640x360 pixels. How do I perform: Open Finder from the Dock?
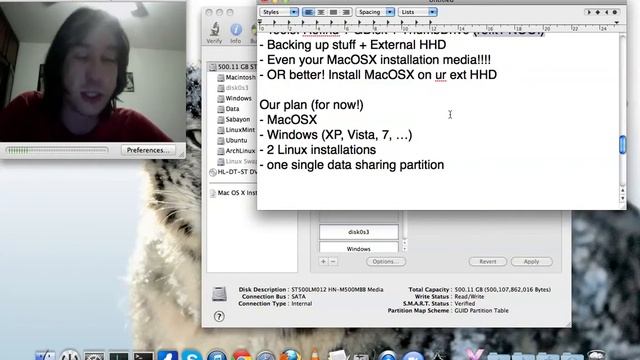pos(45,355)
